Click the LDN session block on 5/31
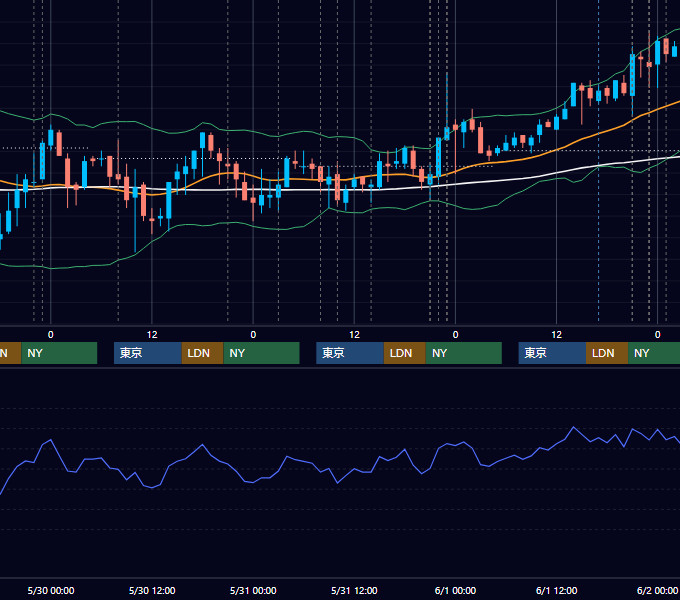The width and height of the screenshot is (680, 600). click(x=405, y=353)
